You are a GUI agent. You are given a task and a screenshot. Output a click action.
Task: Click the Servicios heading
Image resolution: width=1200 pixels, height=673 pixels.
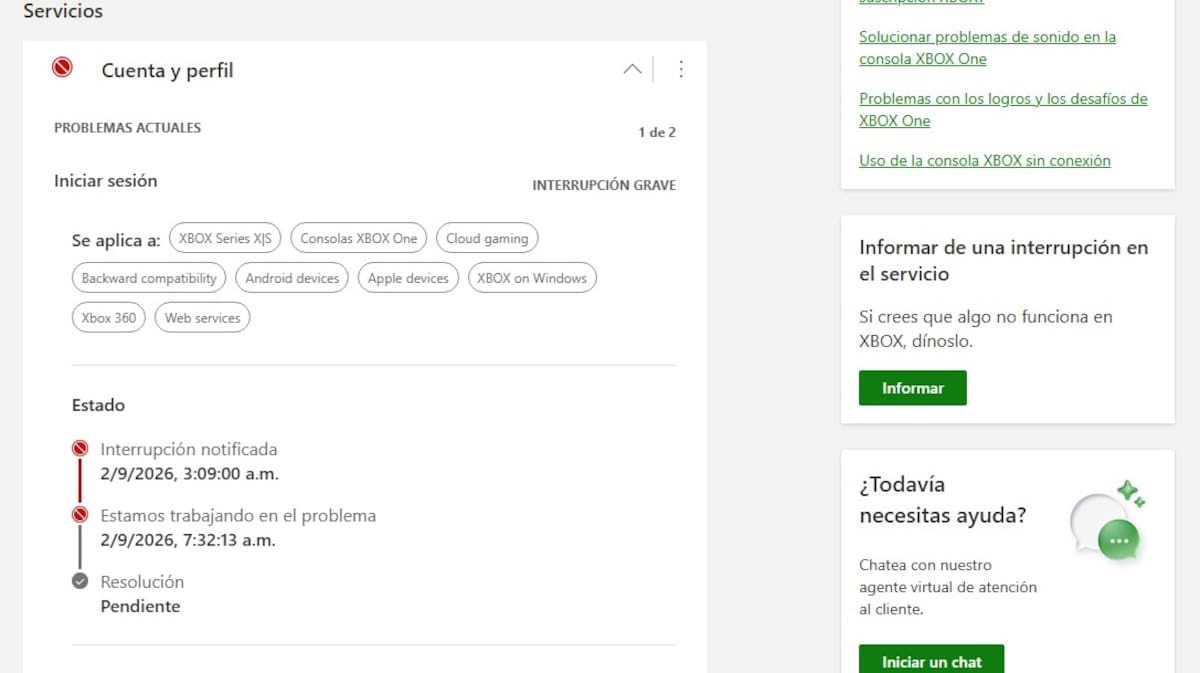pyautogui.click(x=63, y=12)
